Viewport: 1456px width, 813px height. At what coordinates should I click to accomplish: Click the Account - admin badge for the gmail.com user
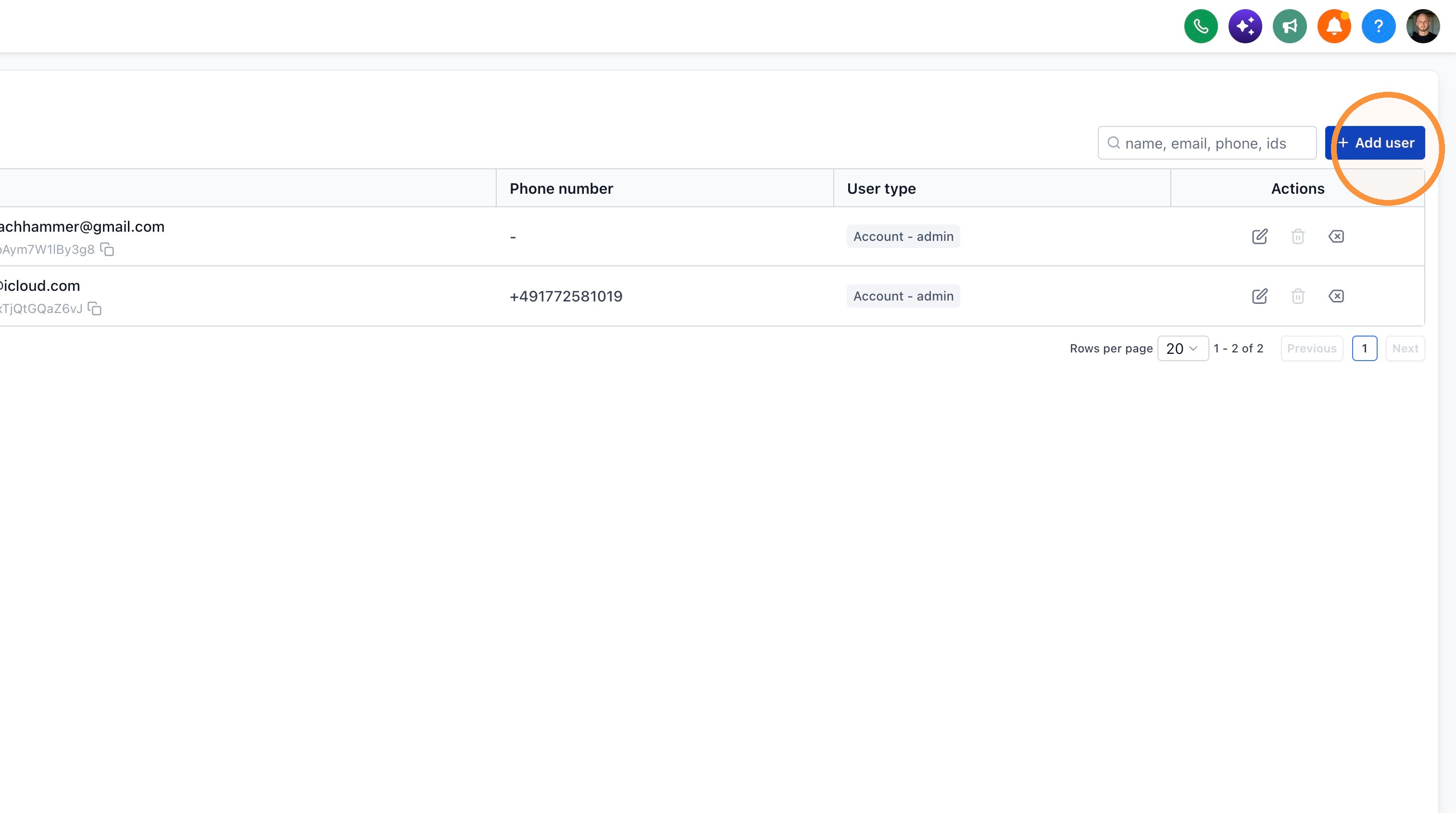(903, 236)
